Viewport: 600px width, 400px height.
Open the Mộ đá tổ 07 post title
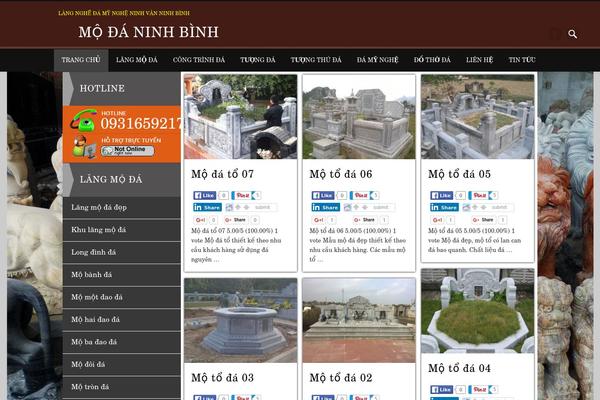(x=222, y=174)
